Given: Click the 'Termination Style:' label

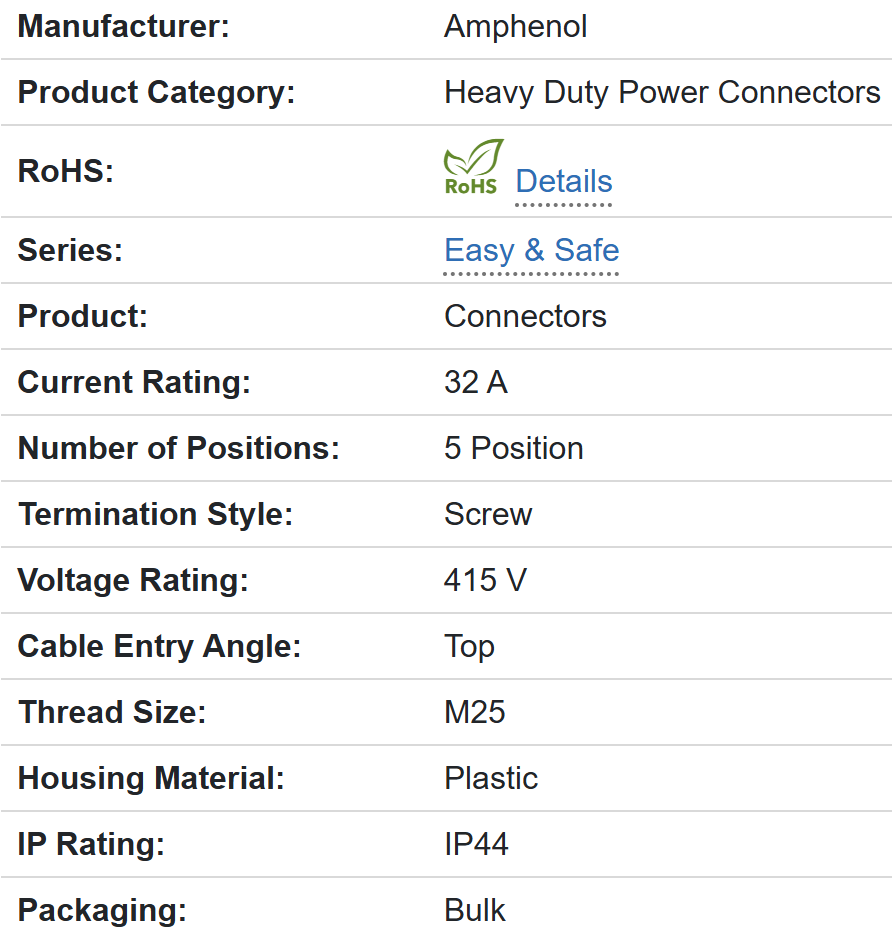Looking at the screenshot, I should [156, 515].
